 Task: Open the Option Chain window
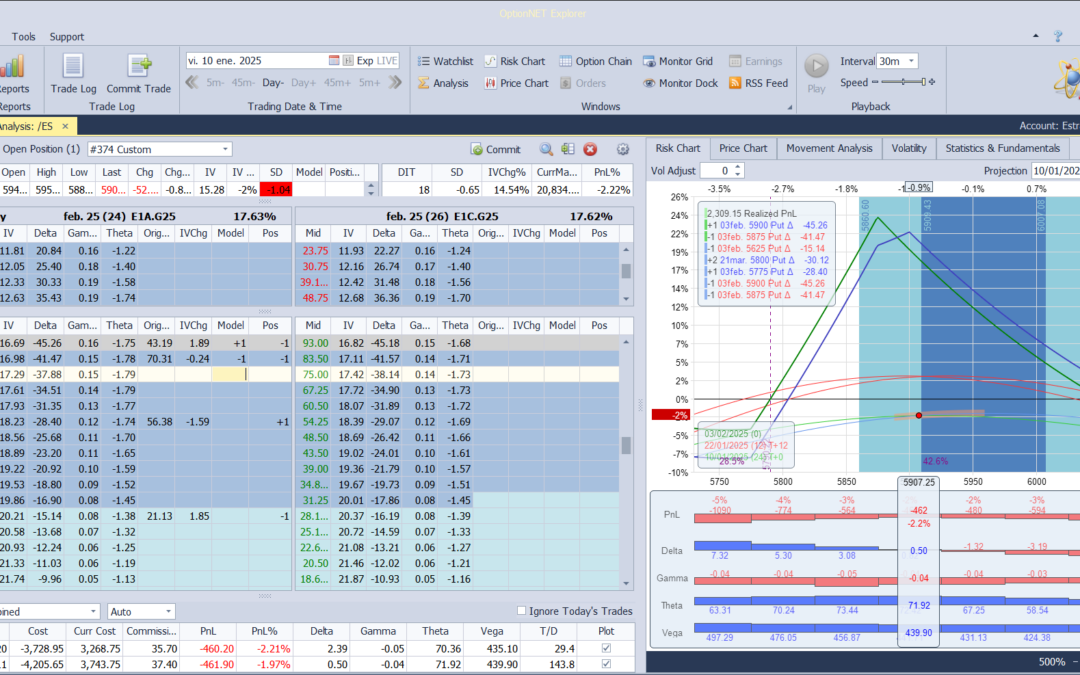pos(595,61)
